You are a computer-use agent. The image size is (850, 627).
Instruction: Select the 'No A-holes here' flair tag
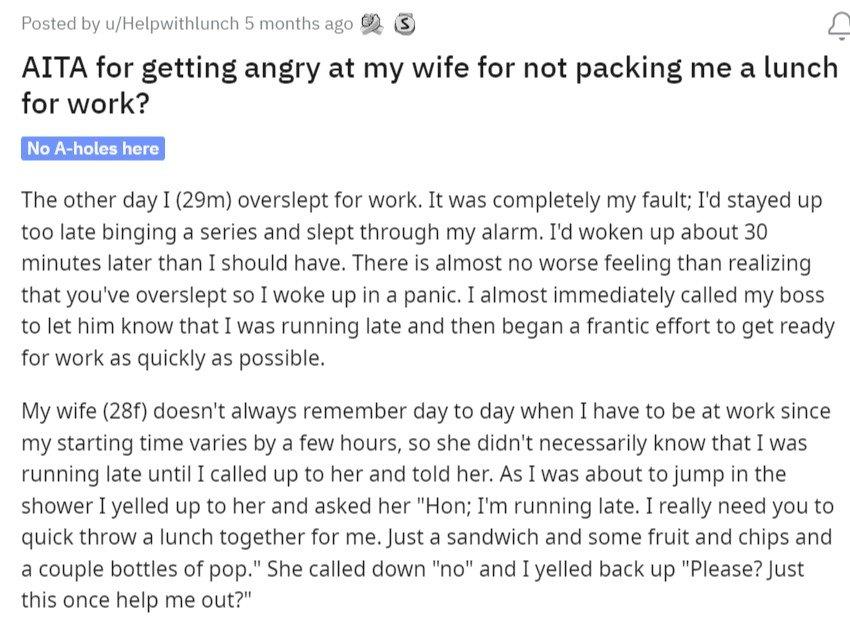[93, 148]
